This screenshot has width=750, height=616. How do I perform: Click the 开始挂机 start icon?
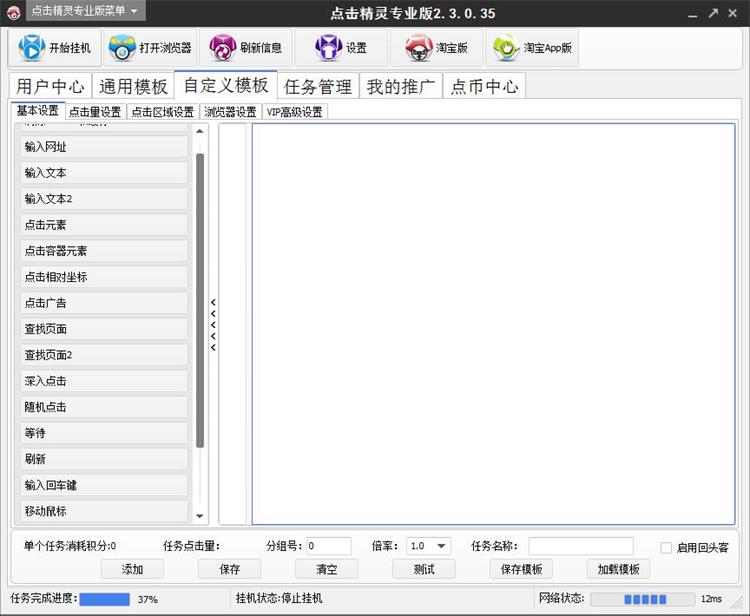[31, 48]
